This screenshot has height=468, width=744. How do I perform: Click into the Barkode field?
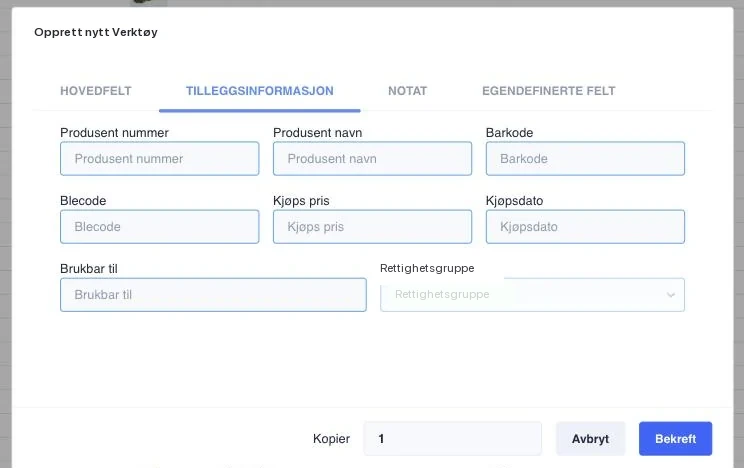pos(585,159)
